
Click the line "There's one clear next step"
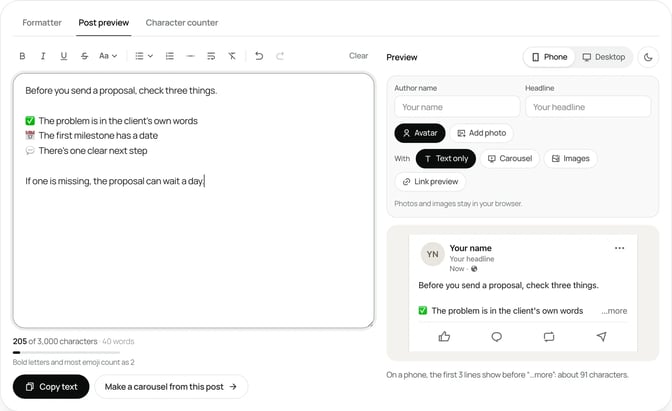(x=93, y=151)
